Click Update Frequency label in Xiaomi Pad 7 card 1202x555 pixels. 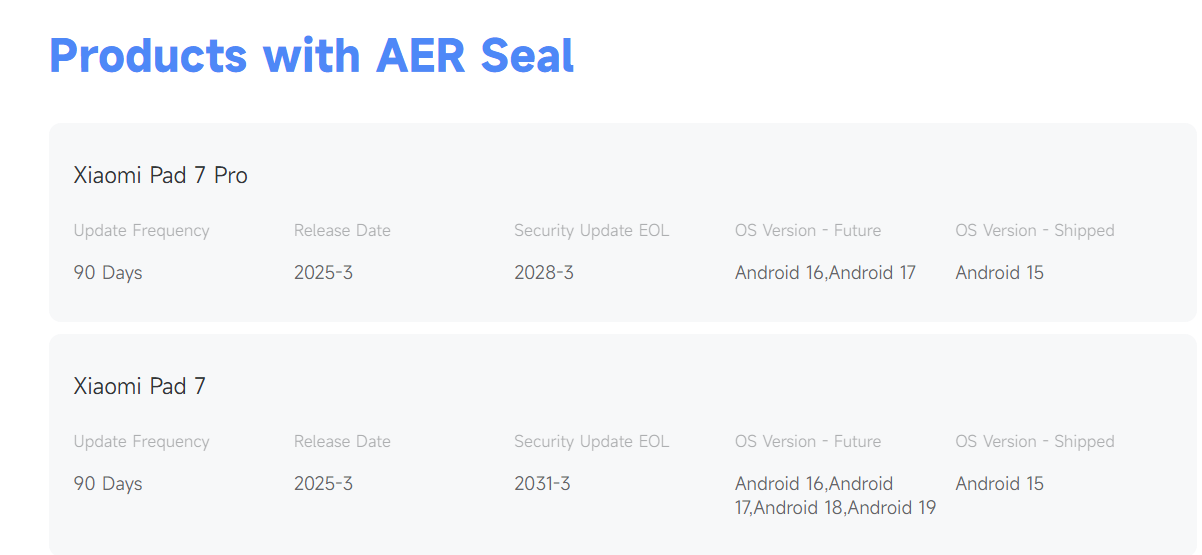point(141,441)
